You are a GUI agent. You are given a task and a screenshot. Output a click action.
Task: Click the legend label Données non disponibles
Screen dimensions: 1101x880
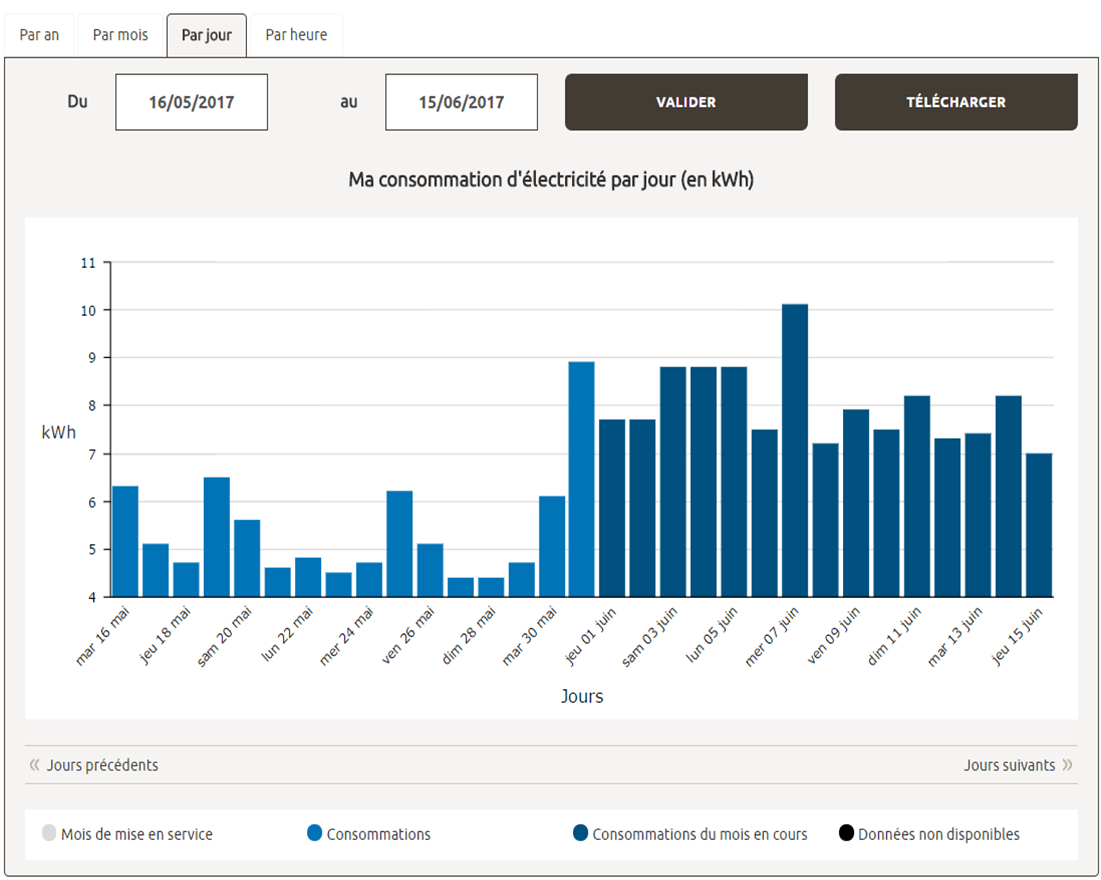[940, 834]
